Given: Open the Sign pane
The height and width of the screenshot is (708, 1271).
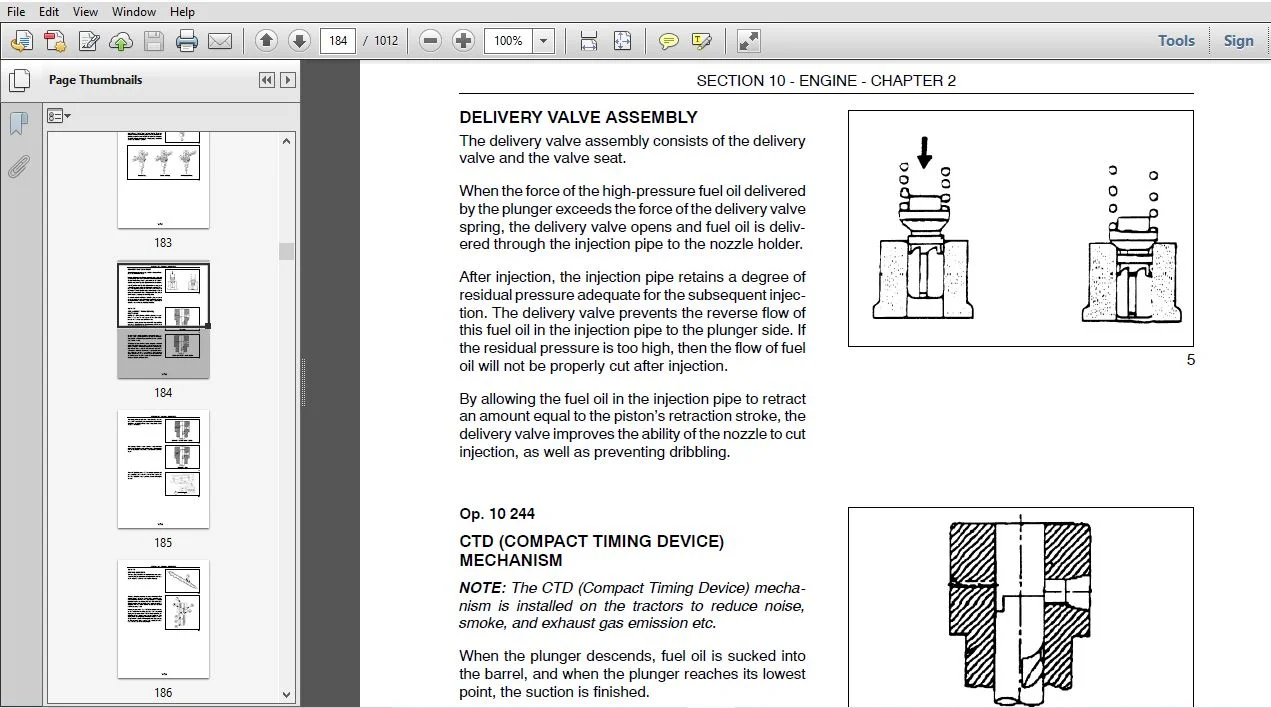Looking at the screenshot, I should pyautogui.click(x=1238, y=41).
